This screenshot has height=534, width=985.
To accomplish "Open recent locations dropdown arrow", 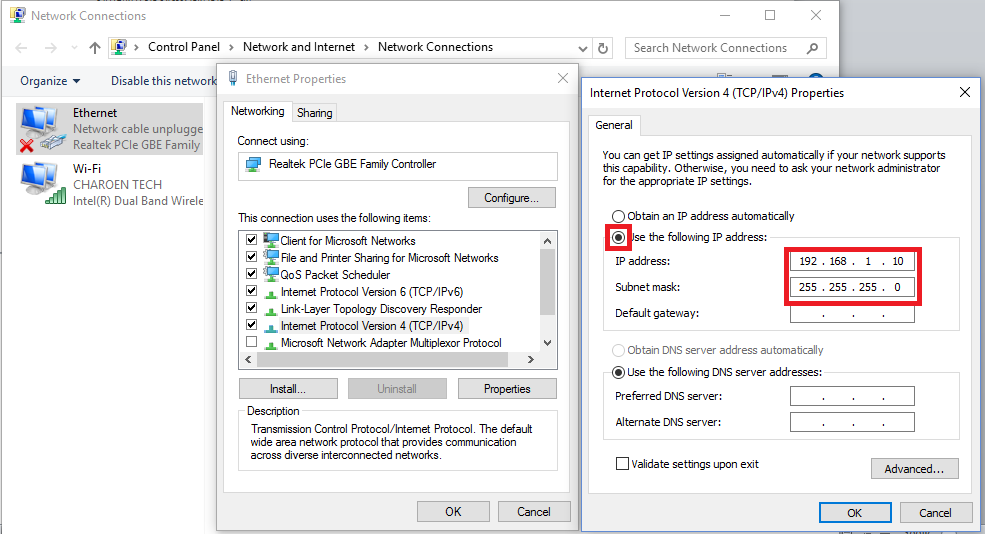I will (74, 48).
